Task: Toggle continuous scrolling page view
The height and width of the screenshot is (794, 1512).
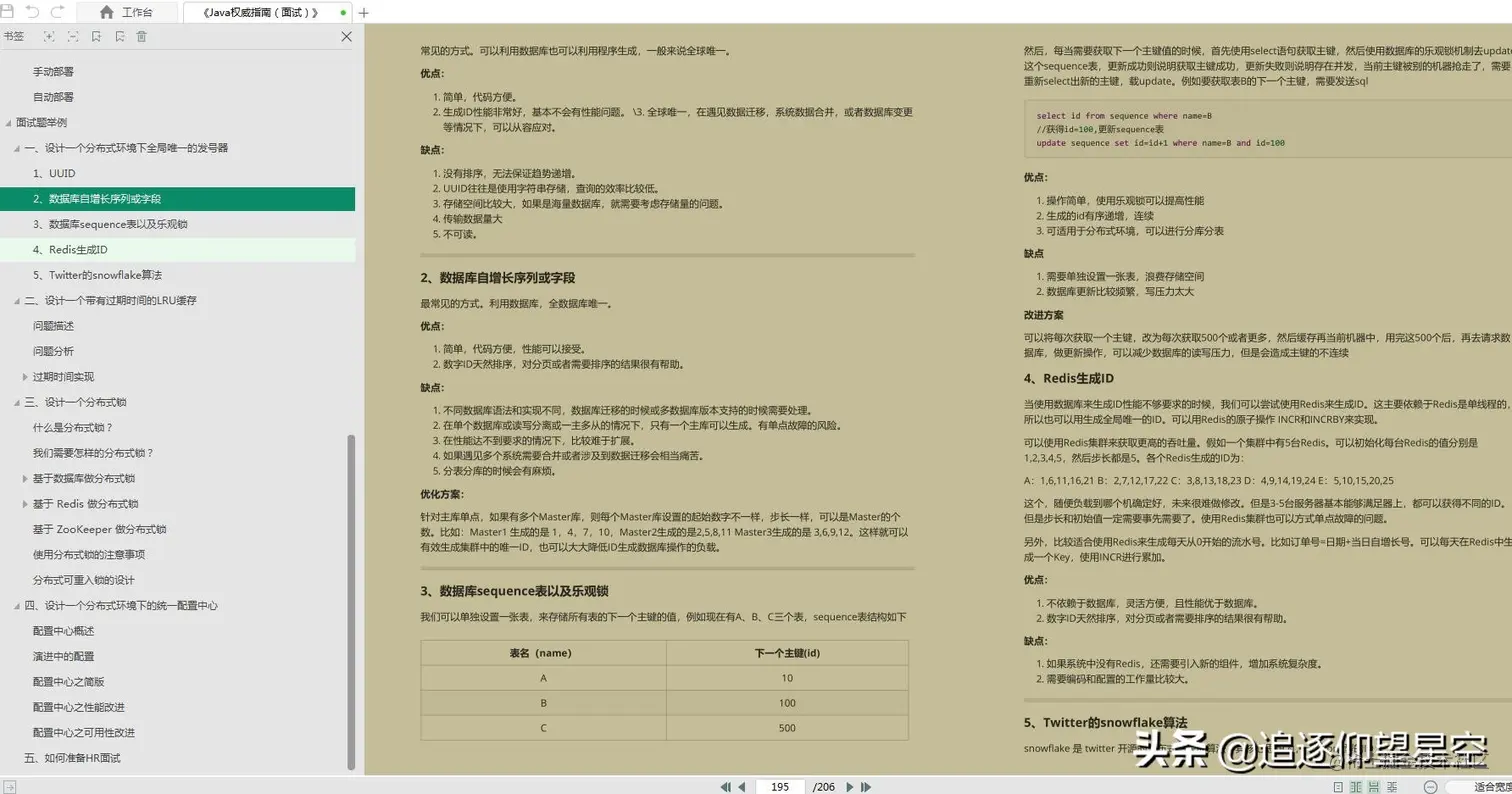Action: coord(1375,786)
